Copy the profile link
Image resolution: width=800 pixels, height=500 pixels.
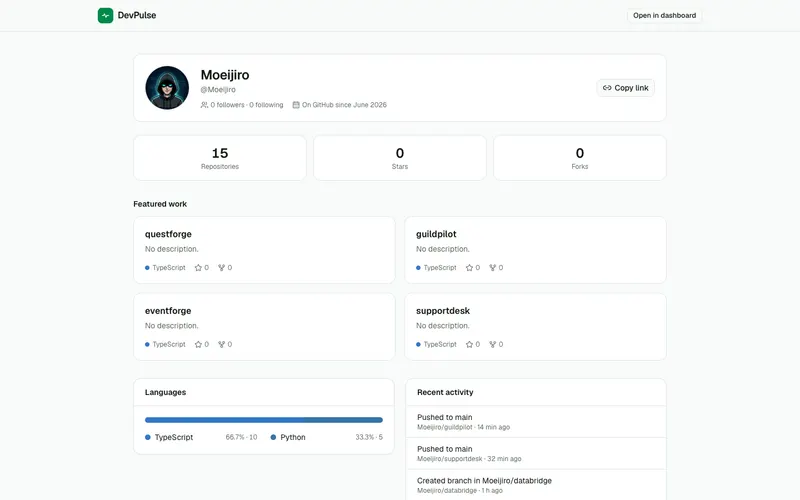click(626, 88)
